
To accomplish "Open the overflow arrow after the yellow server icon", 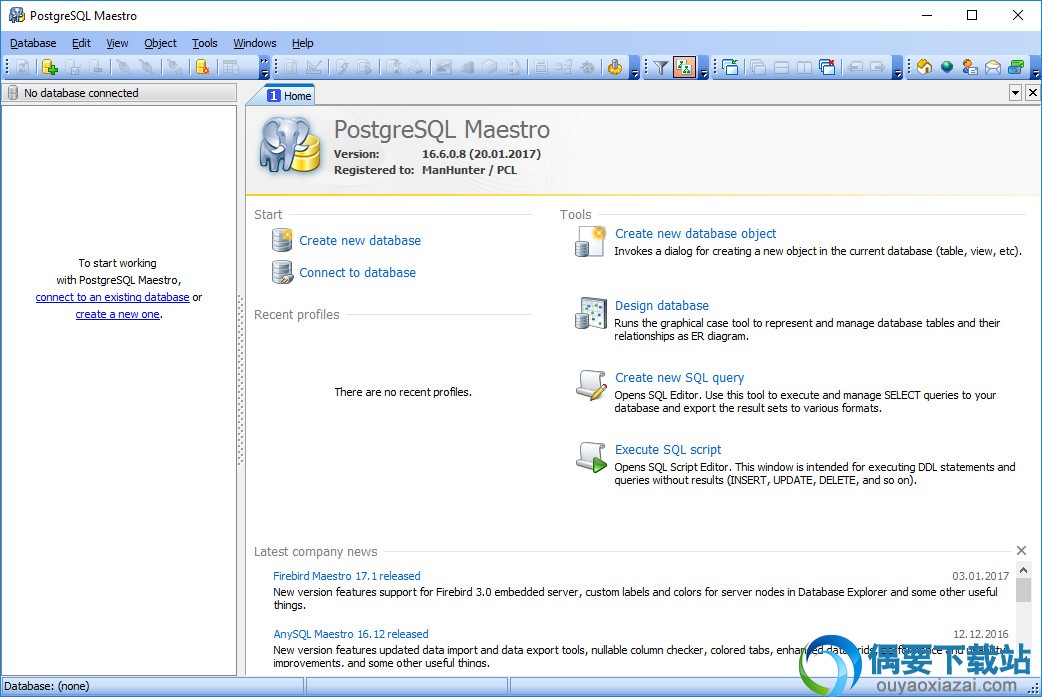I will (635, 68).
